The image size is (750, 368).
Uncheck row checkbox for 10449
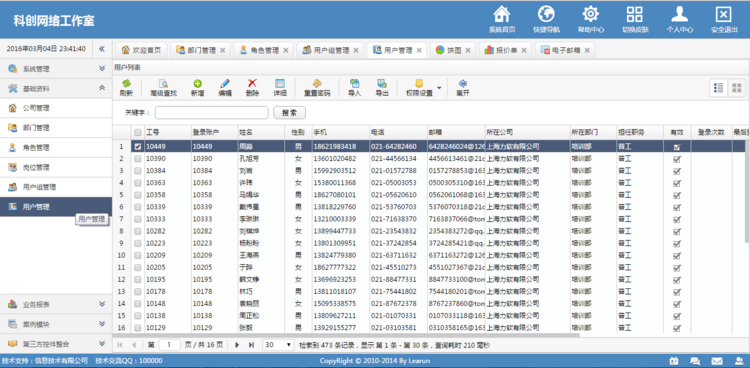(138, 147)
